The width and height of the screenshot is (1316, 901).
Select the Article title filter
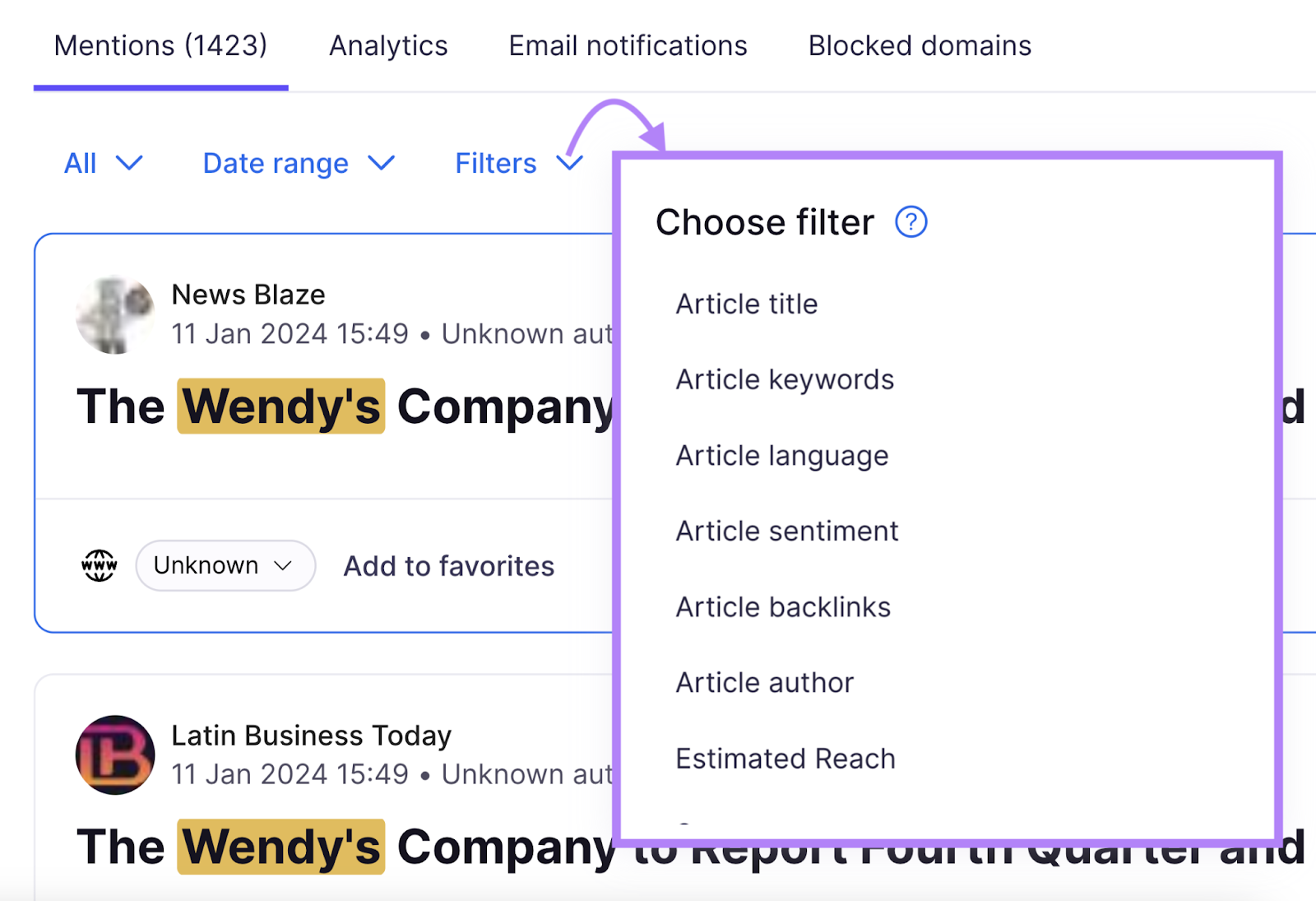click(x=746, y=304)
